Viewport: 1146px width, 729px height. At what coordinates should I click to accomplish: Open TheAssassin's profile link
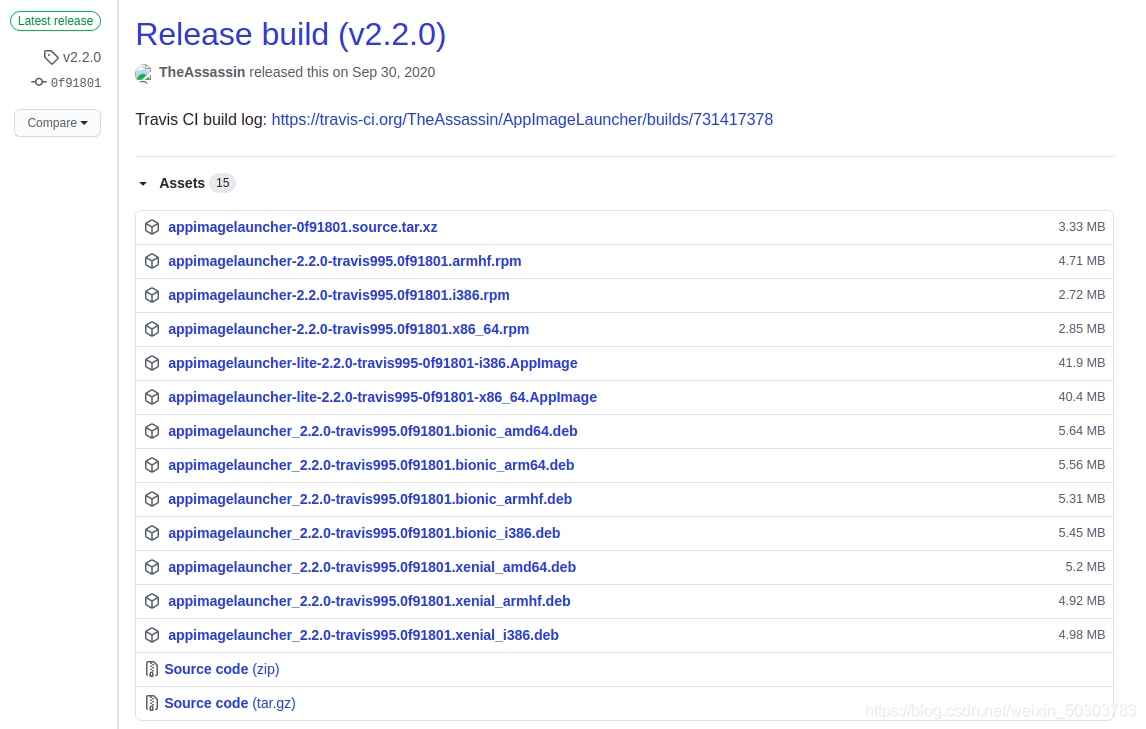pos(202,72)
